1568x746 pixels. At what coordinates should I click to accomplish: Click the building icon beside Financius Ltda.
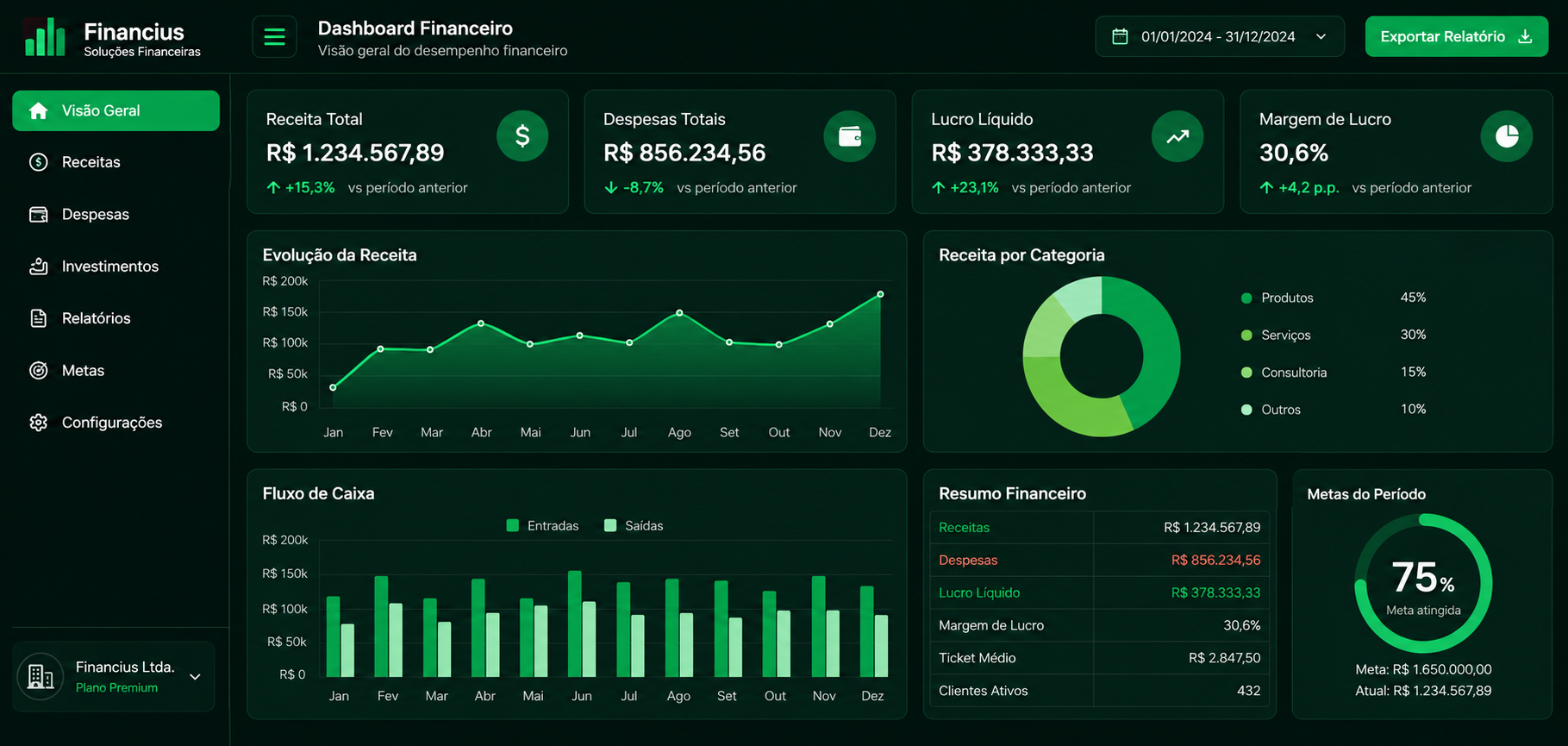coord(41,677)
